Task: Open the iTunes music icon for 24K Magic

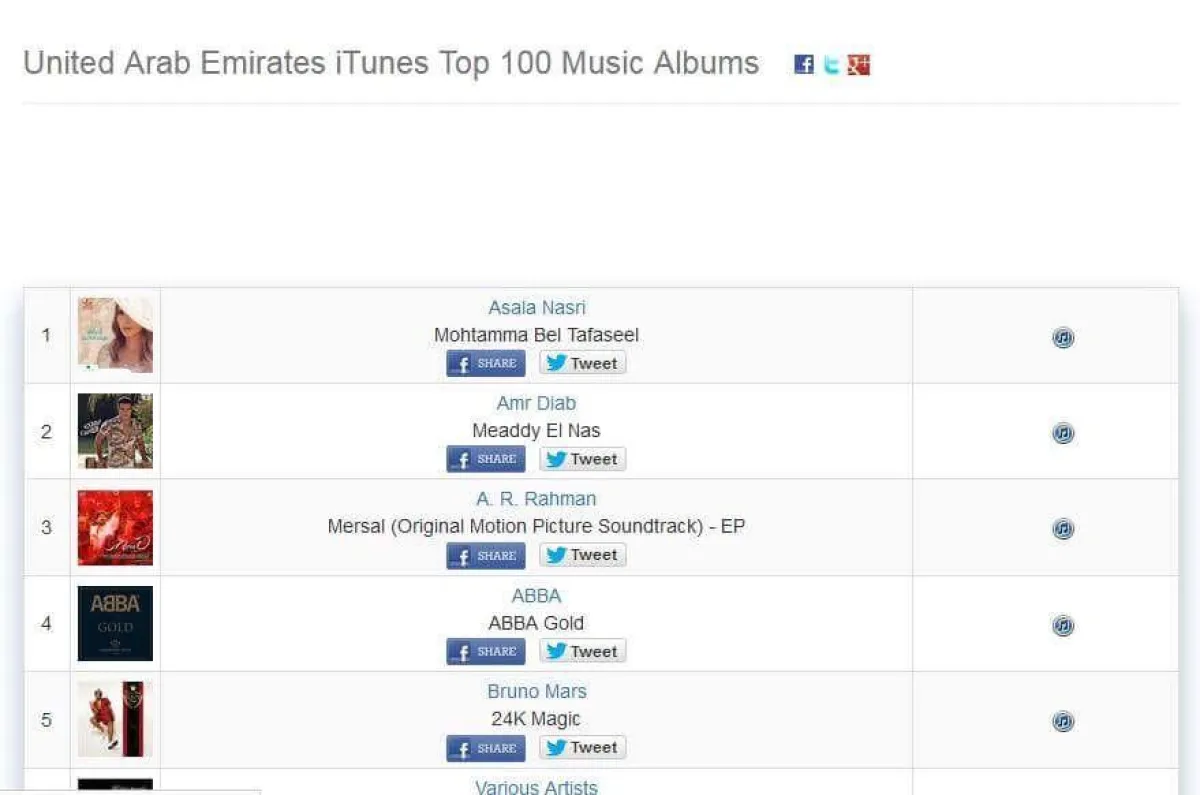Action: point(1063,722)
